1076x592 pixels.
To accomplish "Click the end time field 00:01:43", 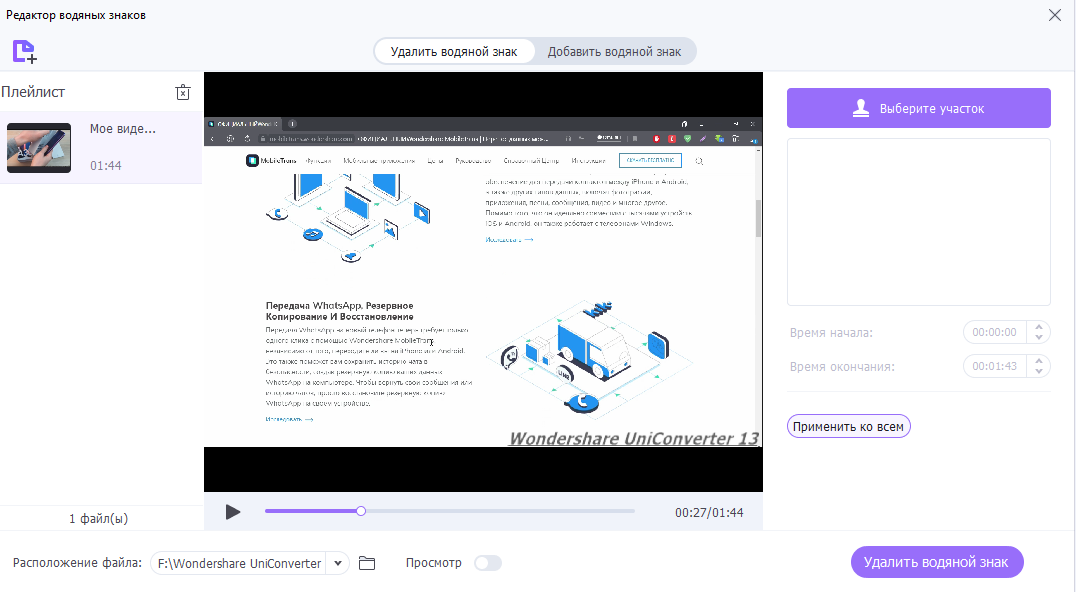I will (994, 366).
